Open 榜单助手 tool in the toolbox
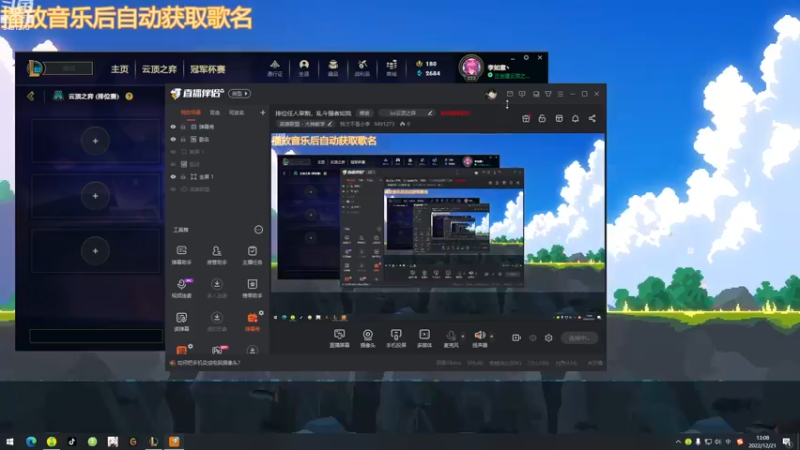Image resolution: width=800 pixels, height=450 pixels. 252,288
